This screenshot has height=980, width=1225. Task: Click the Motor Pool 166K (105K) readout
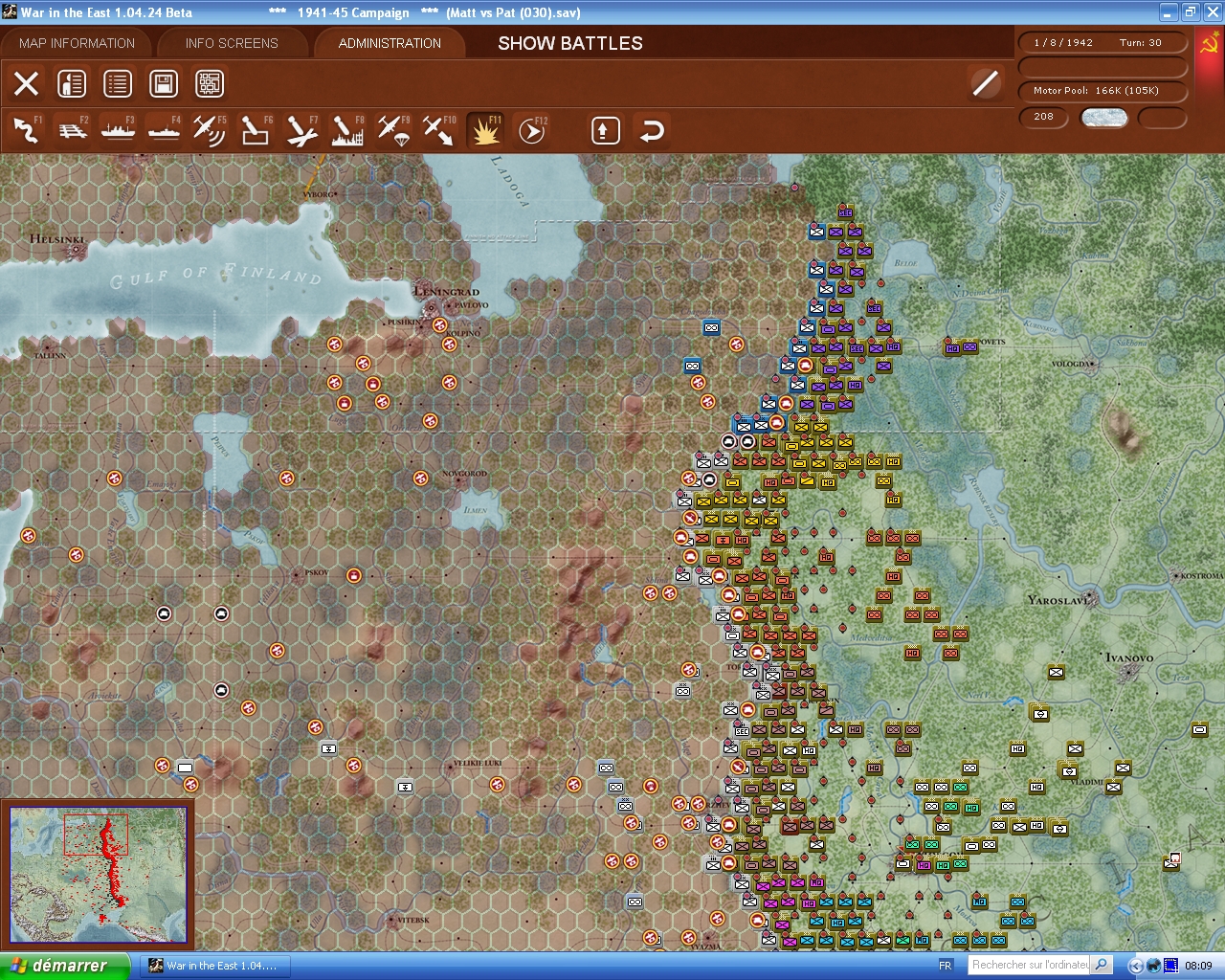(x=1102, y=91)
